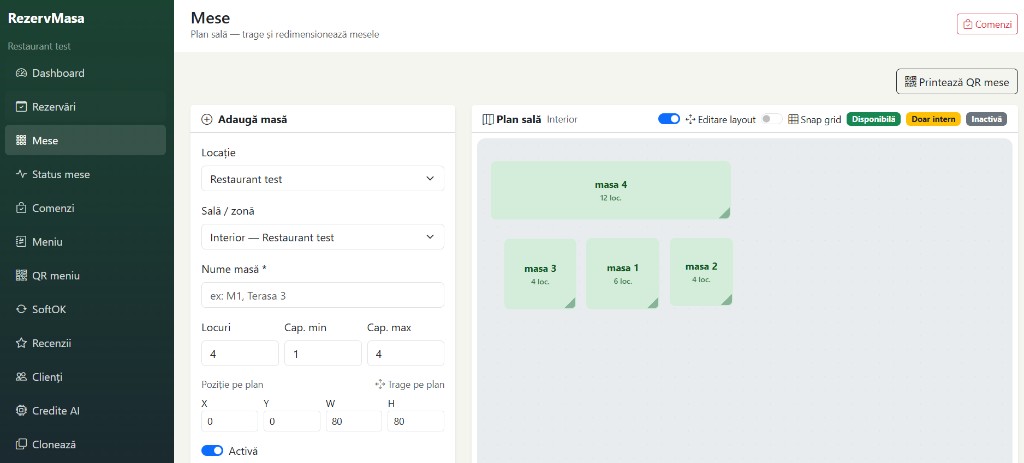
Task: Click the Rezervări calendar icon
Action: 21,106
